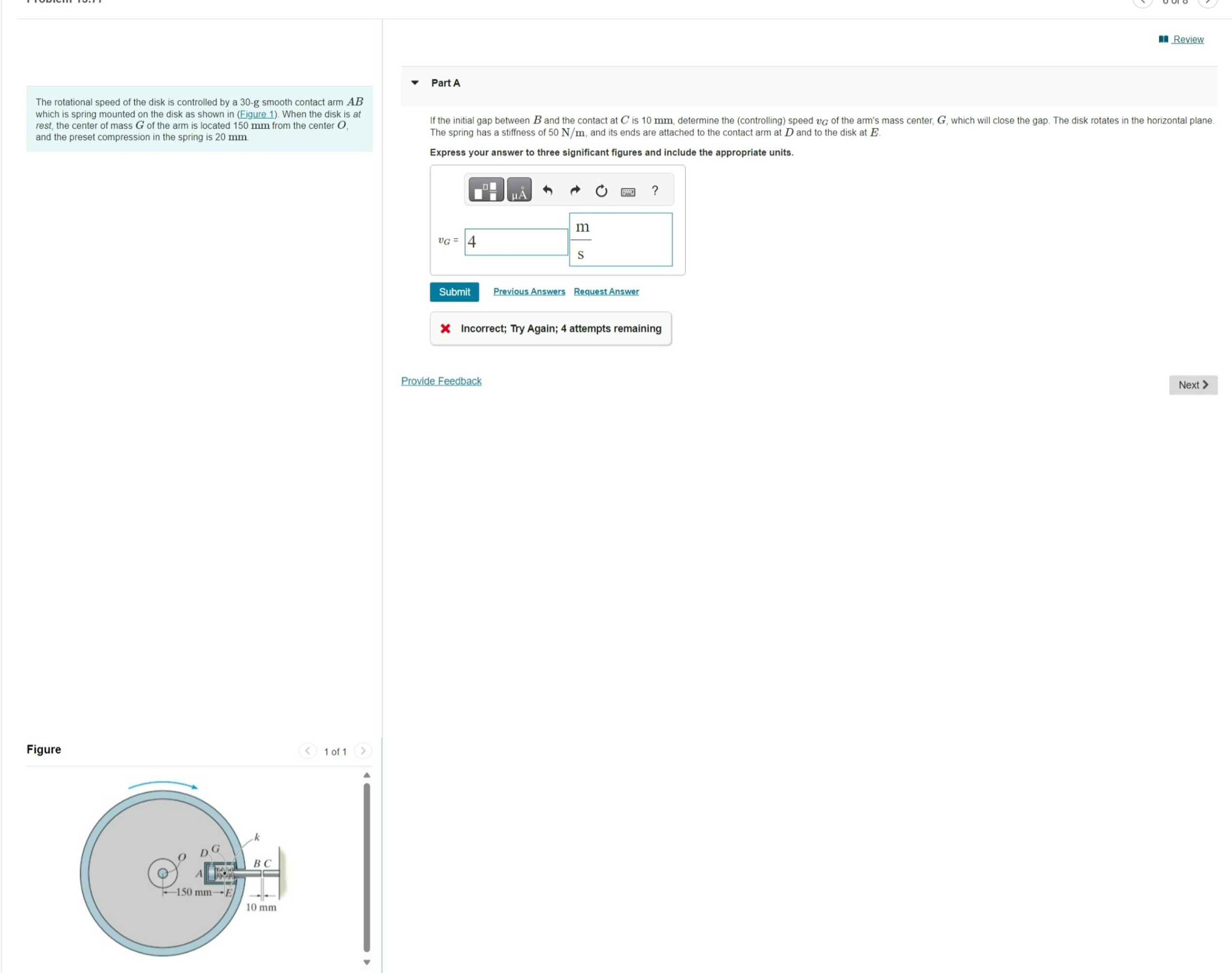The height and width of the screenshot is (973, 1232).
Task: Open the Review panel at top right
Action: (1187, 39)
